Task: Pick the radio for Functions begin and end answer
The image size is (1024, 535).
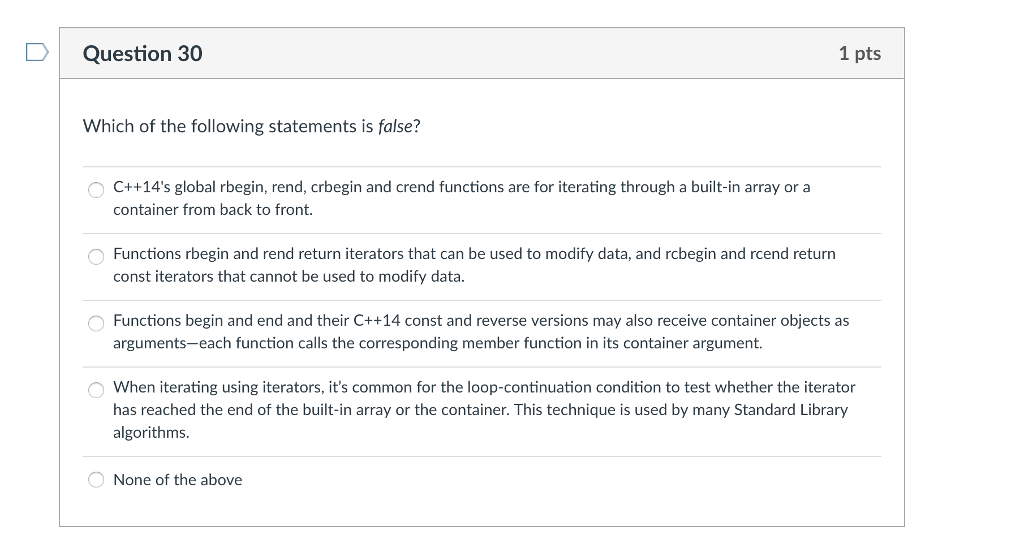Action: (x=96, y=323)
